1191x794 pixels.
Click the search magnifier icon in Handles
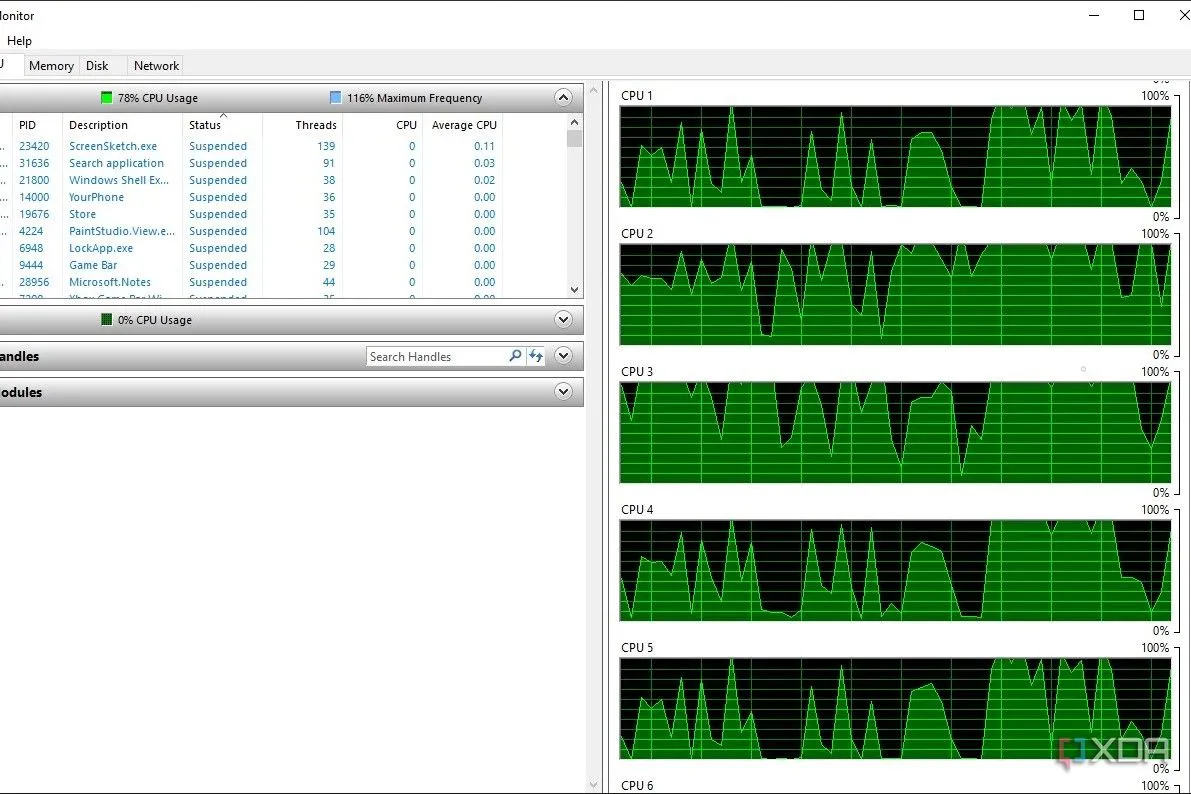[515, 356]
